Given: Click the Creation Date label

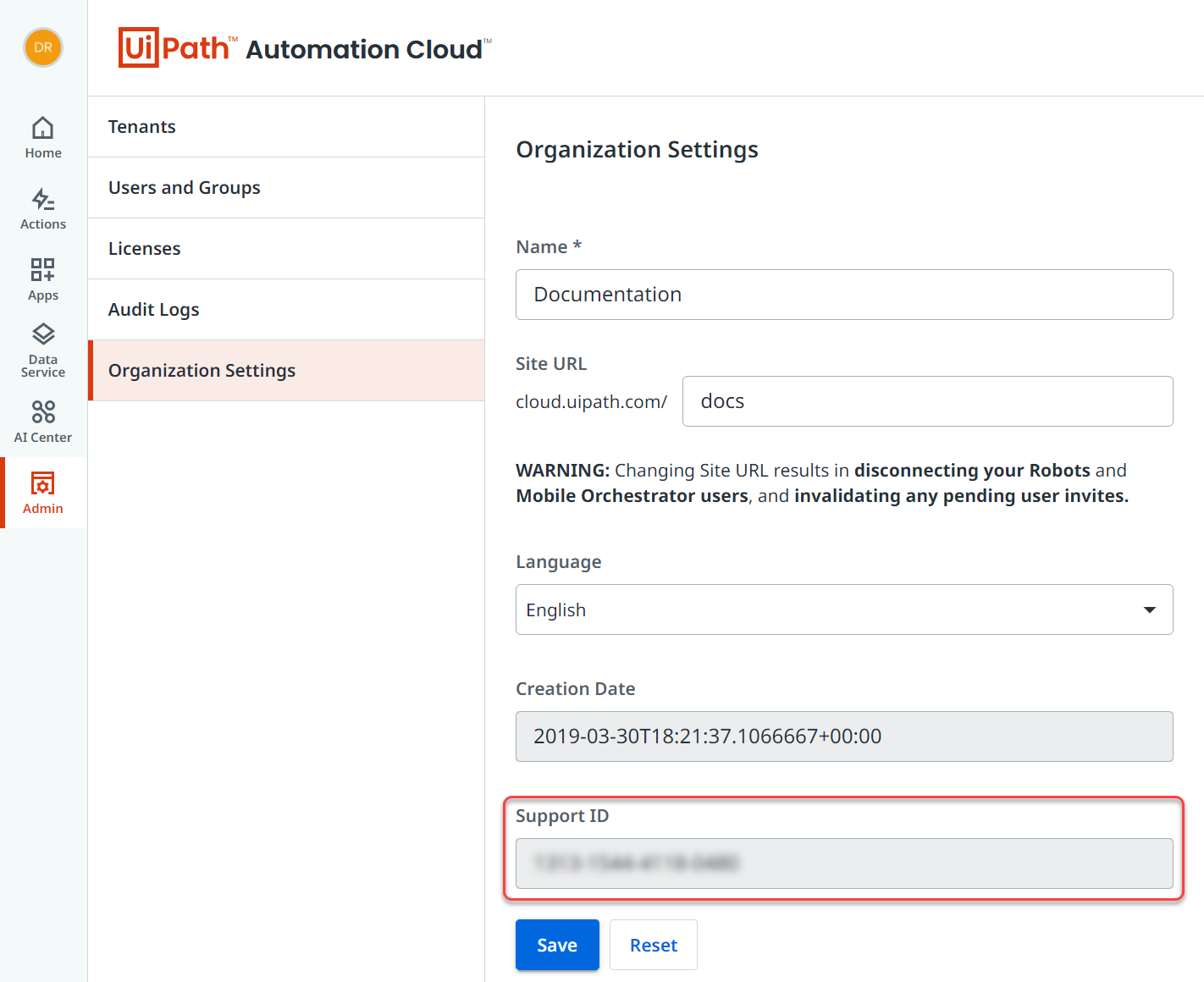Looking at the screenshot, I should click(x=576, y=689).
